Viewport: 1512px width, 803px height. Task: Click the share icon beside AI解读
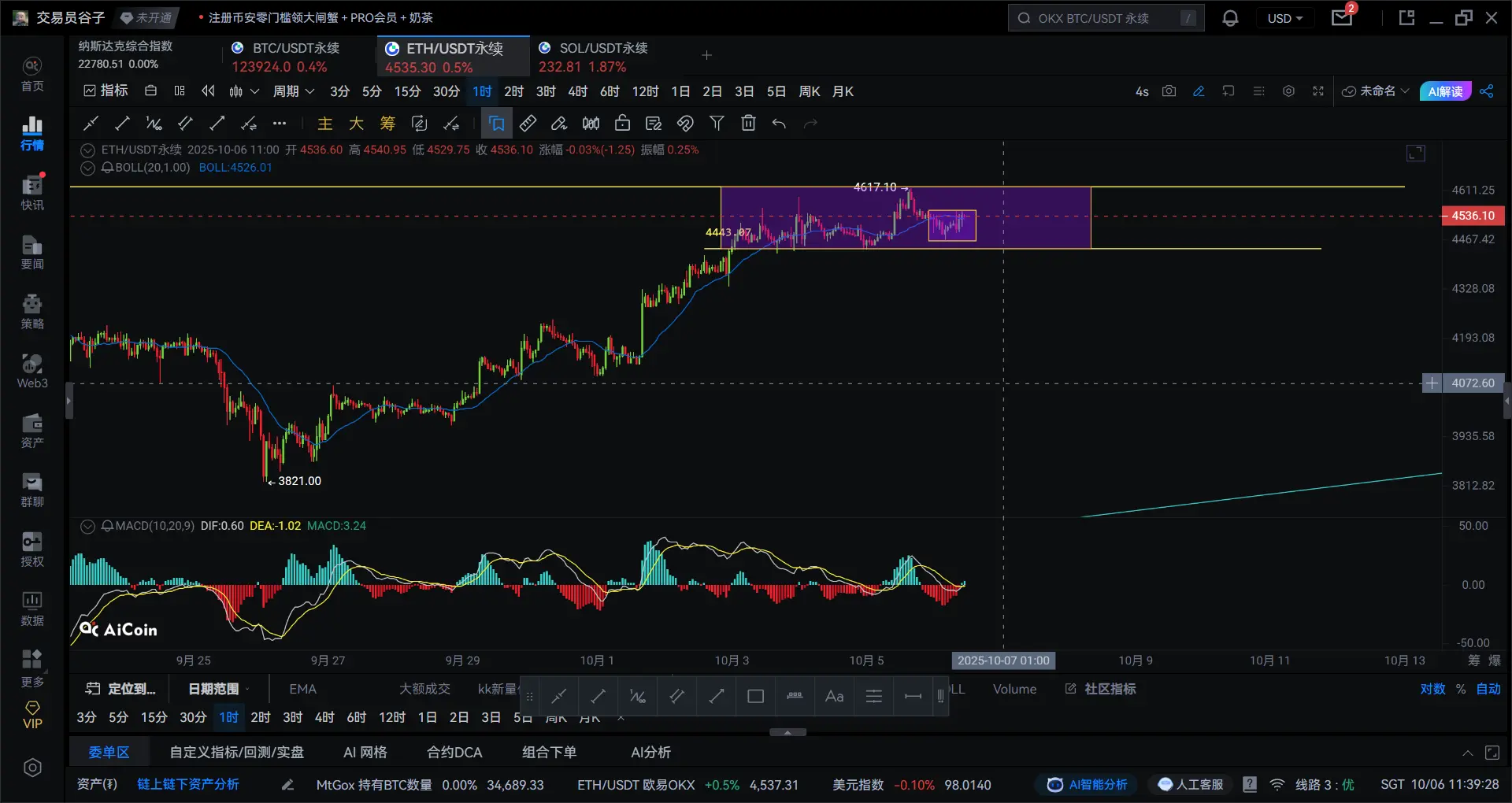(1487, 91)
